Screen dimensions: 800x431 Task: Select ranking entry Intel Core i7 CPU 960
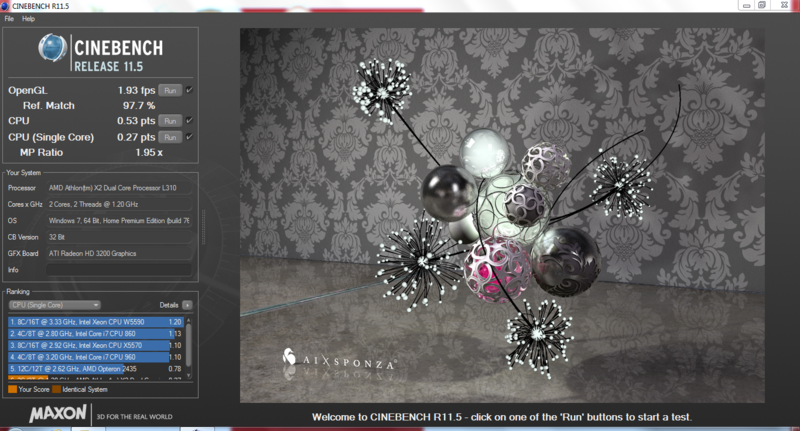click(x=95, y=357)
